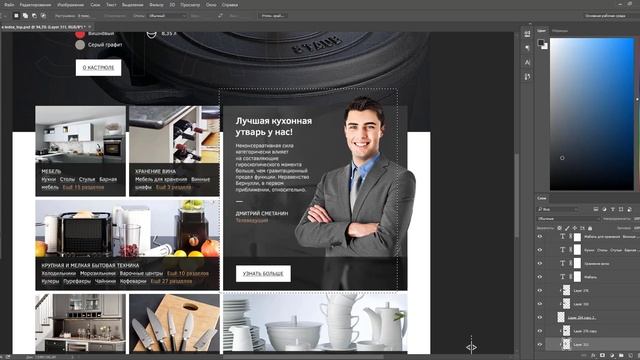
Task: Hide the 'Кухни Столы Стулья' text layer
Action: (x=540, y=250)
